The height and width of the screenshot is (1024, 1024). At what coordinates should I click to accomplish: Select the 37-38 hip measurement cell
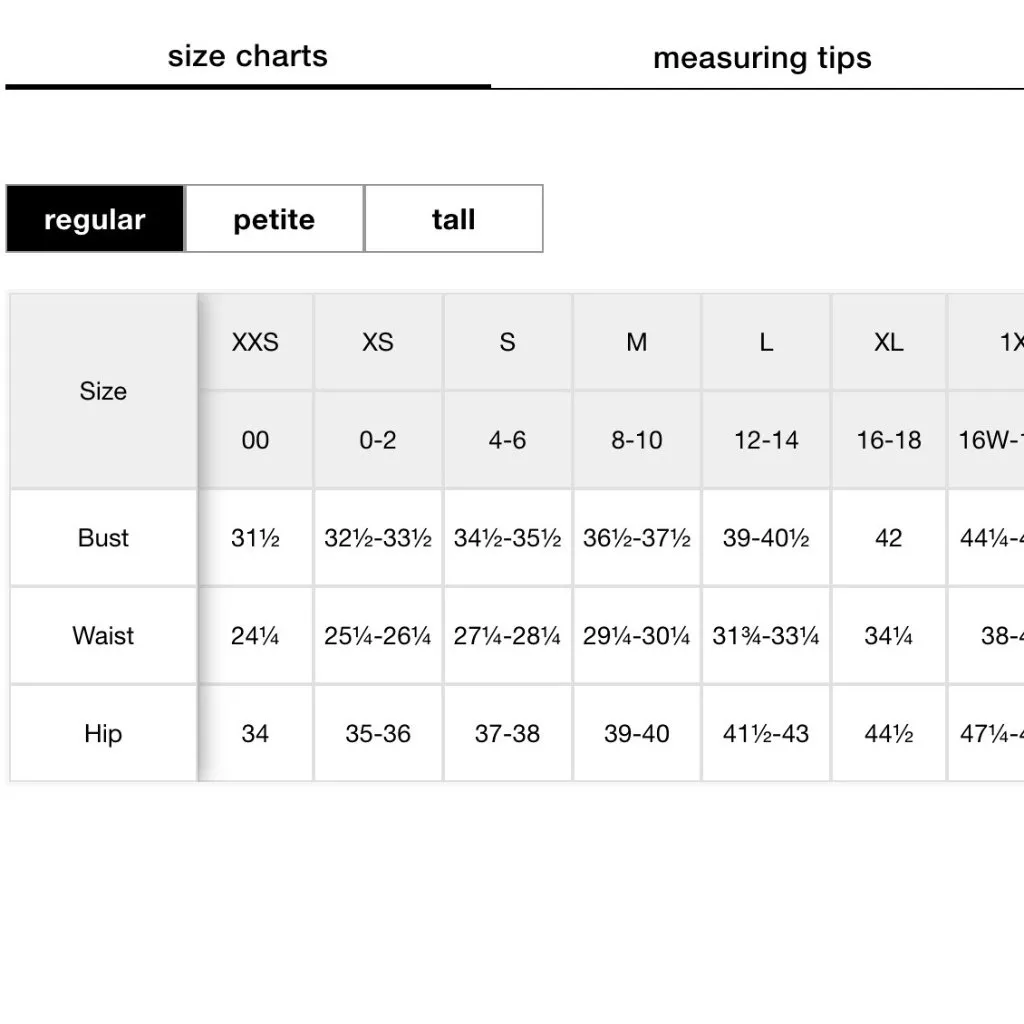tap(507, 734)
